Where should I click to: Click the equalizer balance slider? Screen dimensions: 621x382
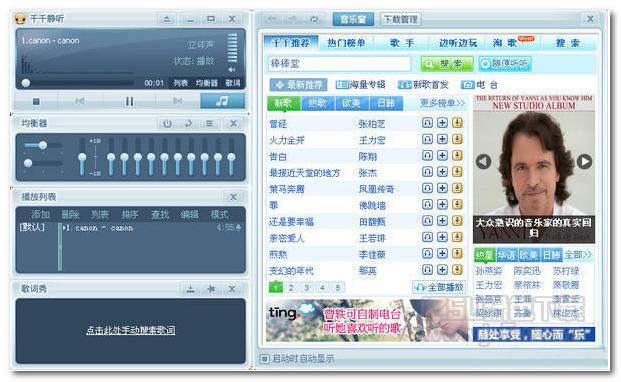tap(42, 145)
